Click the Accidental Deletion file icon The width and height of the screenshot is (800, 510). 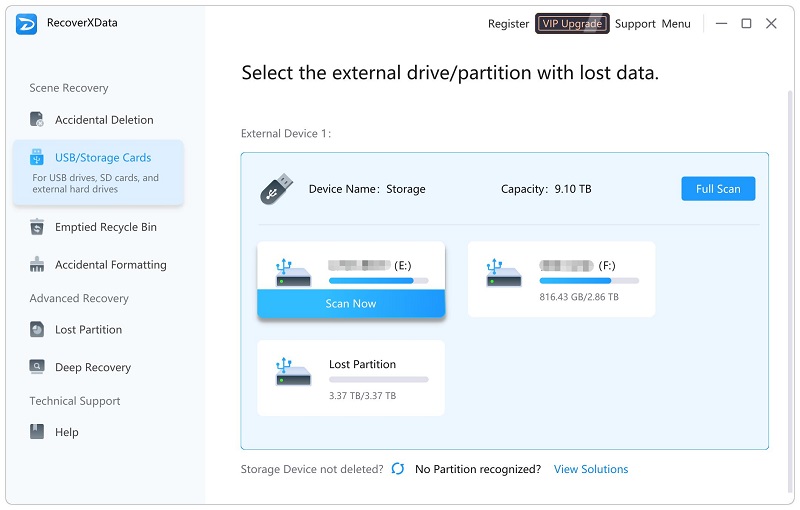click(37, 120)
